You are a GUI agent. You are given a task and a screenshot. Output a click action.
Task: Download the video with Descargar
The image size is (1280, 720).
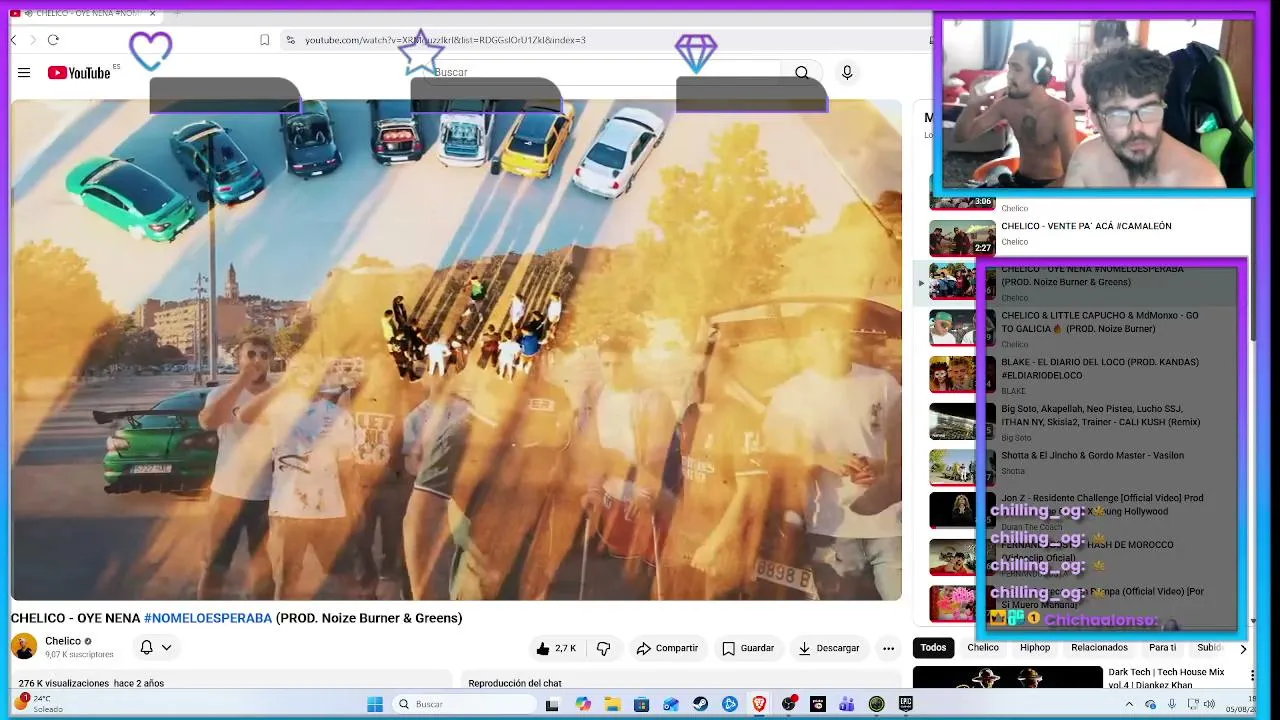(829, 648)
